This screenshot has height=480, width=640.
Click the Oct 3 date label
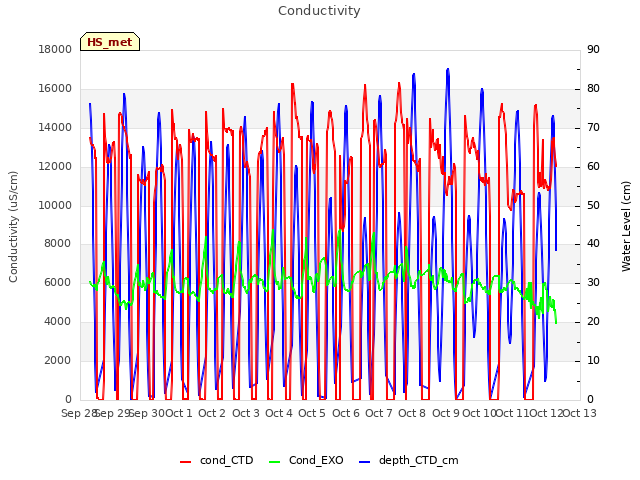(246, 413)
